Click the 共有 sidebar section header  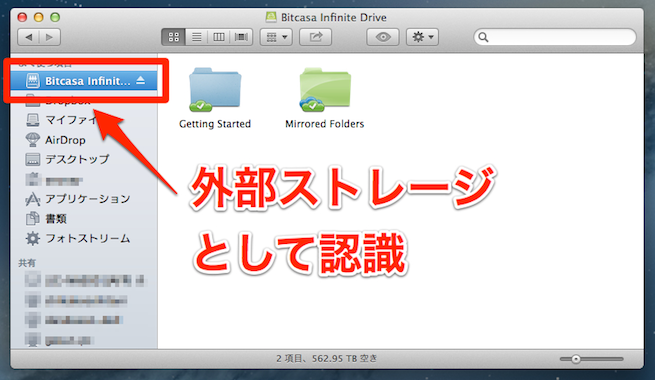pos(27,263)
